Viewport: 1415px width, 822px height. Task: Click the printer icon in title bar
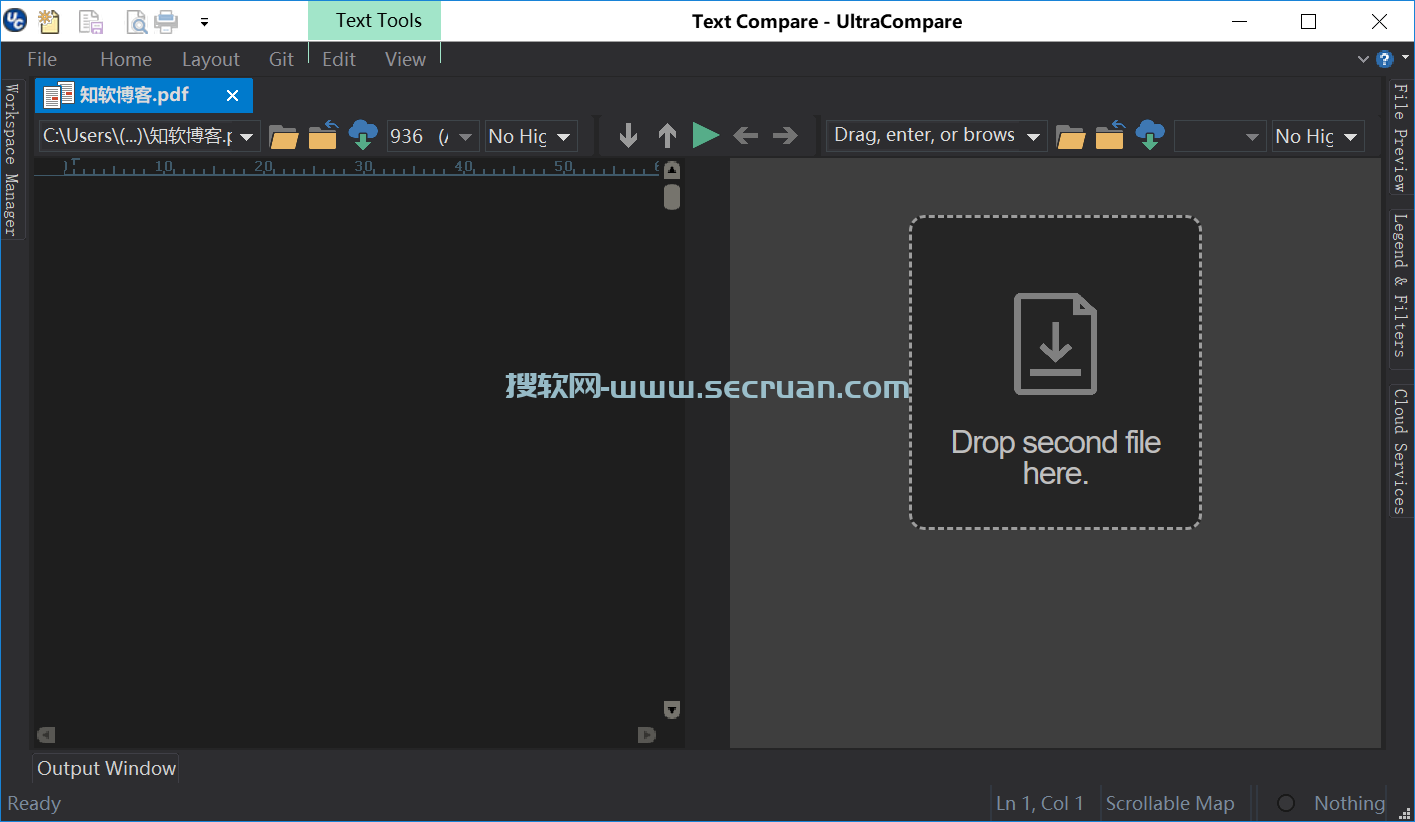(x=166, y=20)
